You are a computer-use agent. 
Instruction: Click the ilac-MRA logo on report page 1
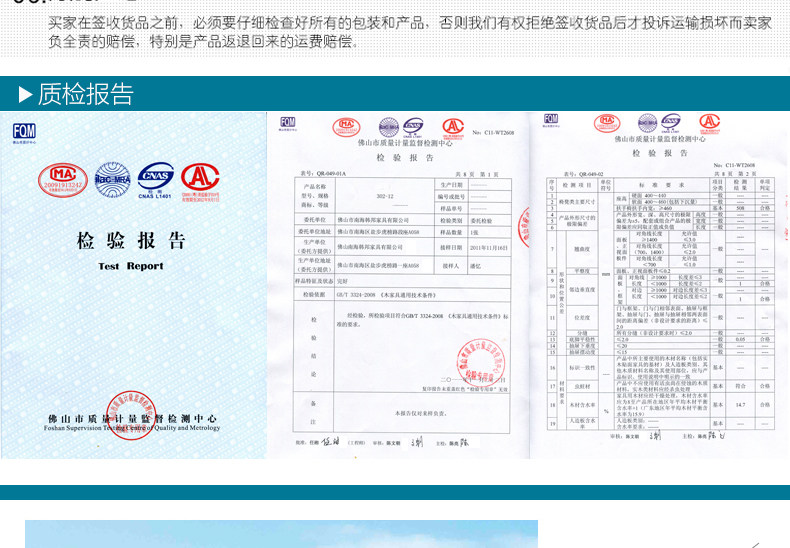(x=389, y=127)
